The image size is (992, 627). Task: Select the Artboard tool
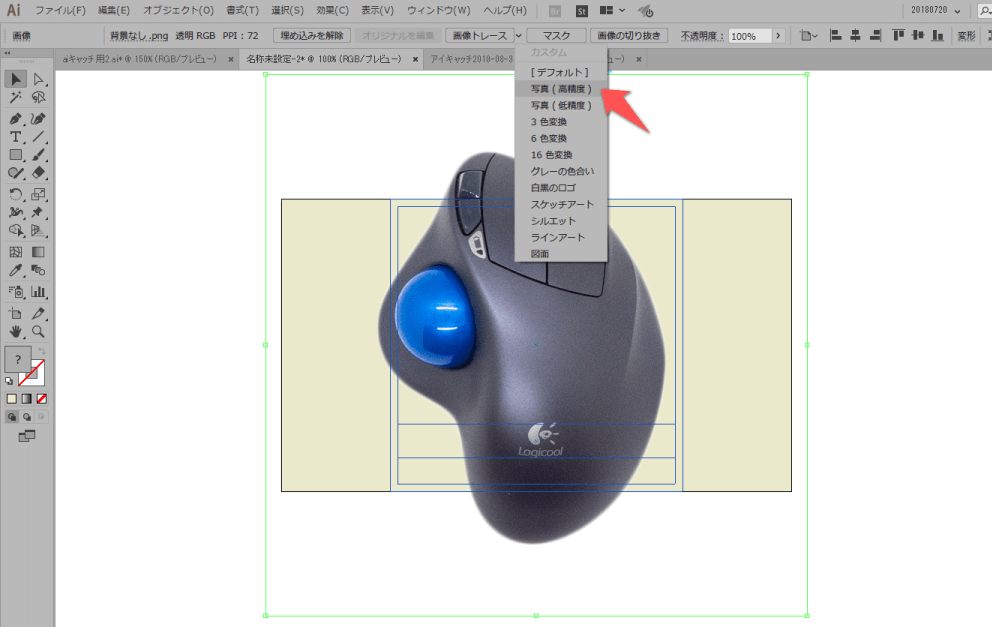click(16, 313)
